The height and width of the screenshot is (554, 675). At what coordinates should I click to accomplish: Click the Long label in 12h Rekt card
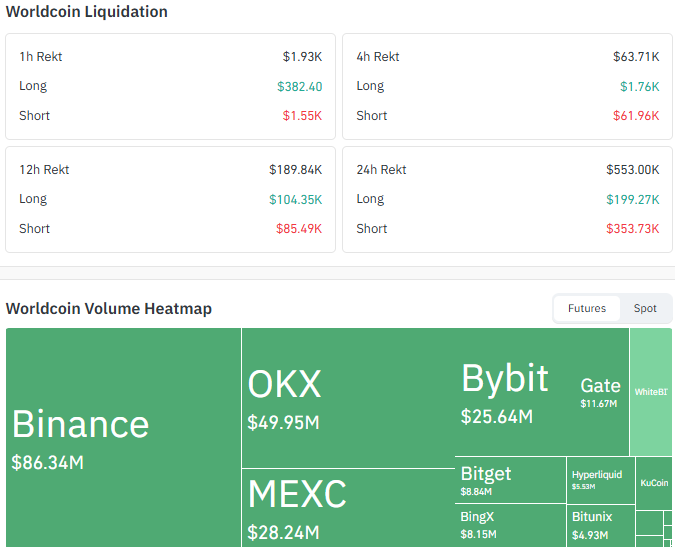point(33,199)
